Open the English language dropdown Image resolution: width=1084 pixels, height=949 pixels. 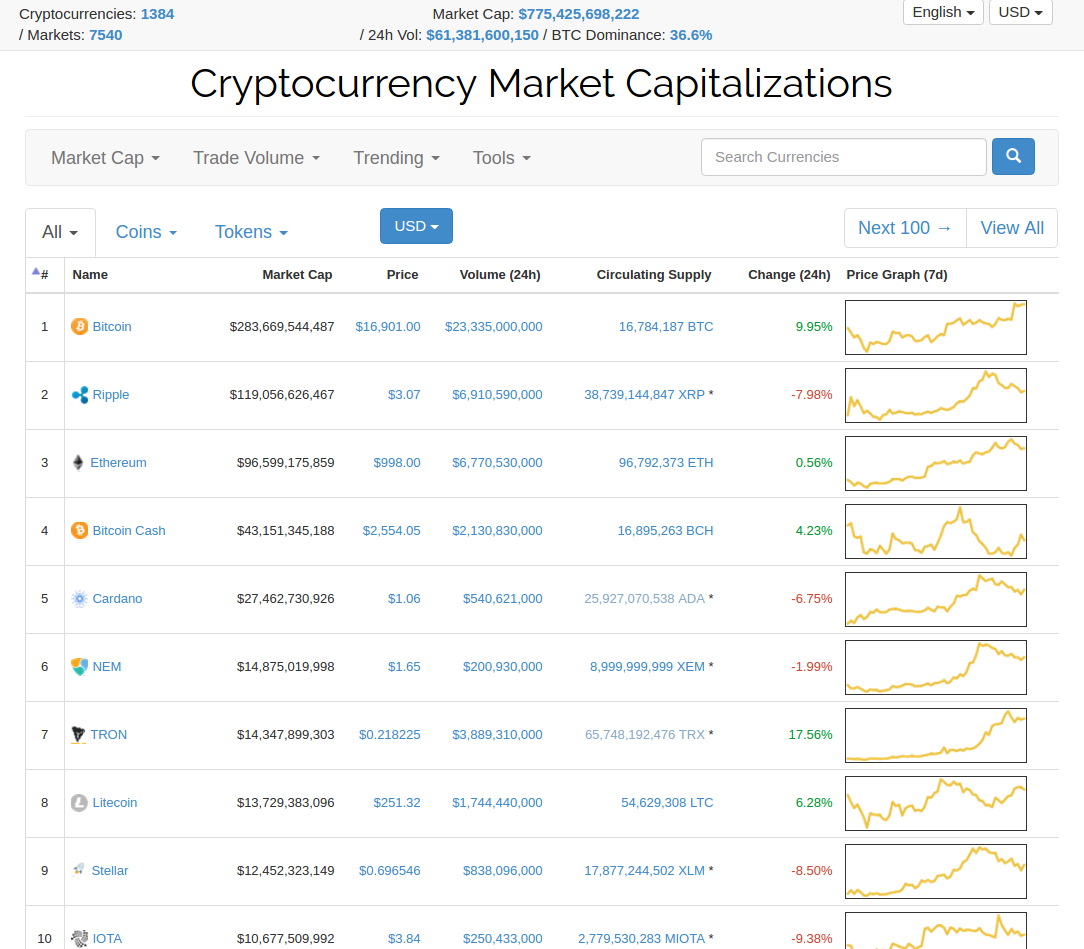pos(943,12)
